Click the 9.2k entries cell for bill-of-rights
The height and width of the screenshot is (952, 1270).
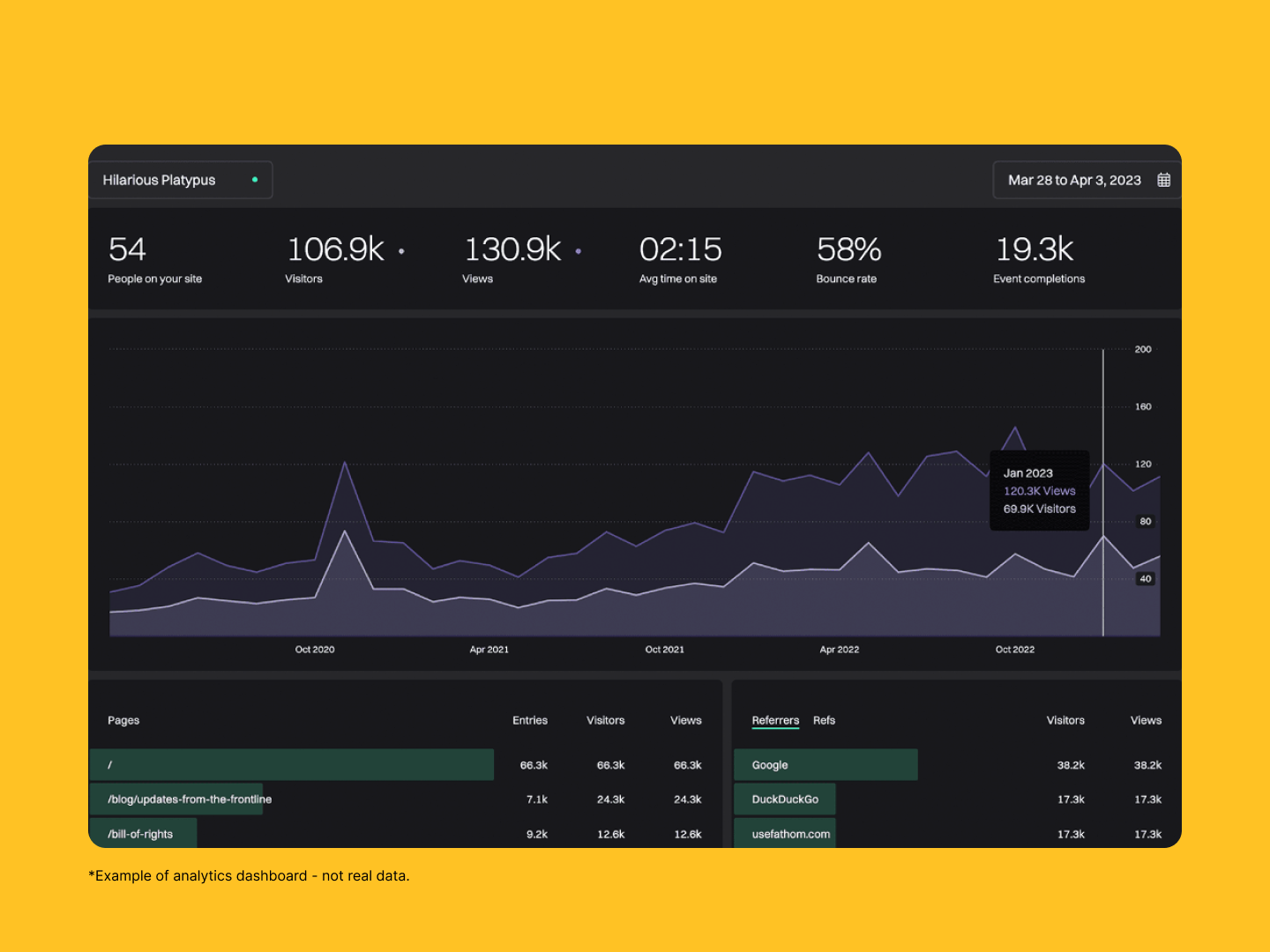[x=537, y=834]
